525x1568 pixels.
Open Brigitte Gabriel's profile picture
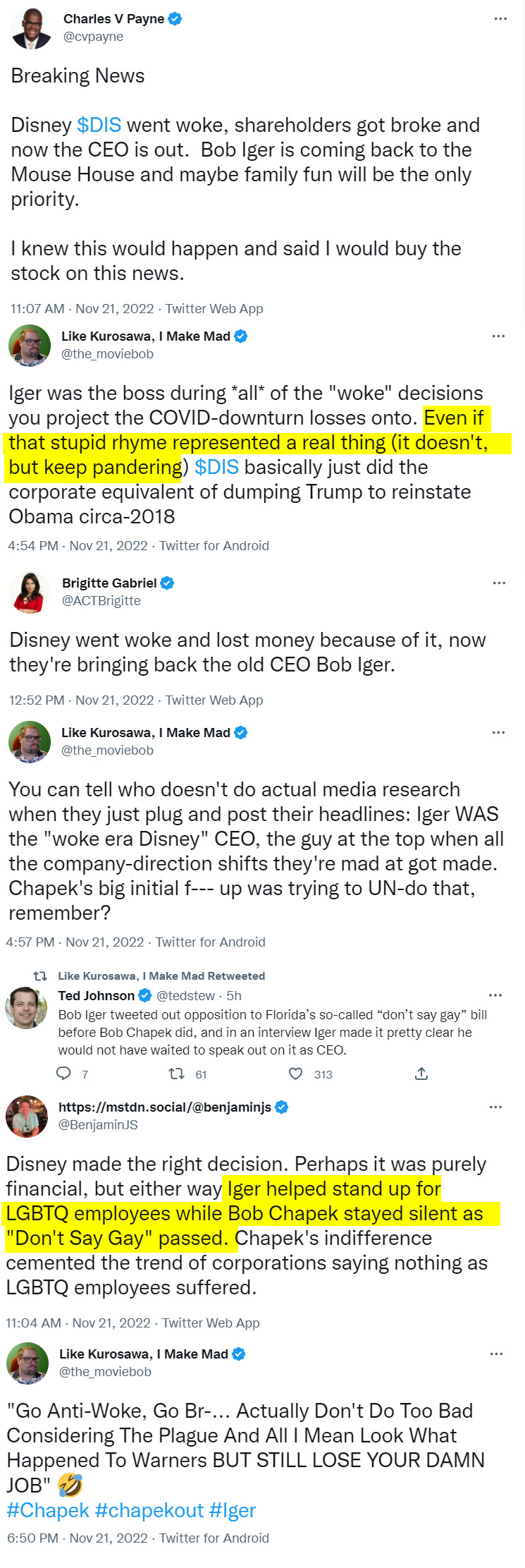(30, 592)
